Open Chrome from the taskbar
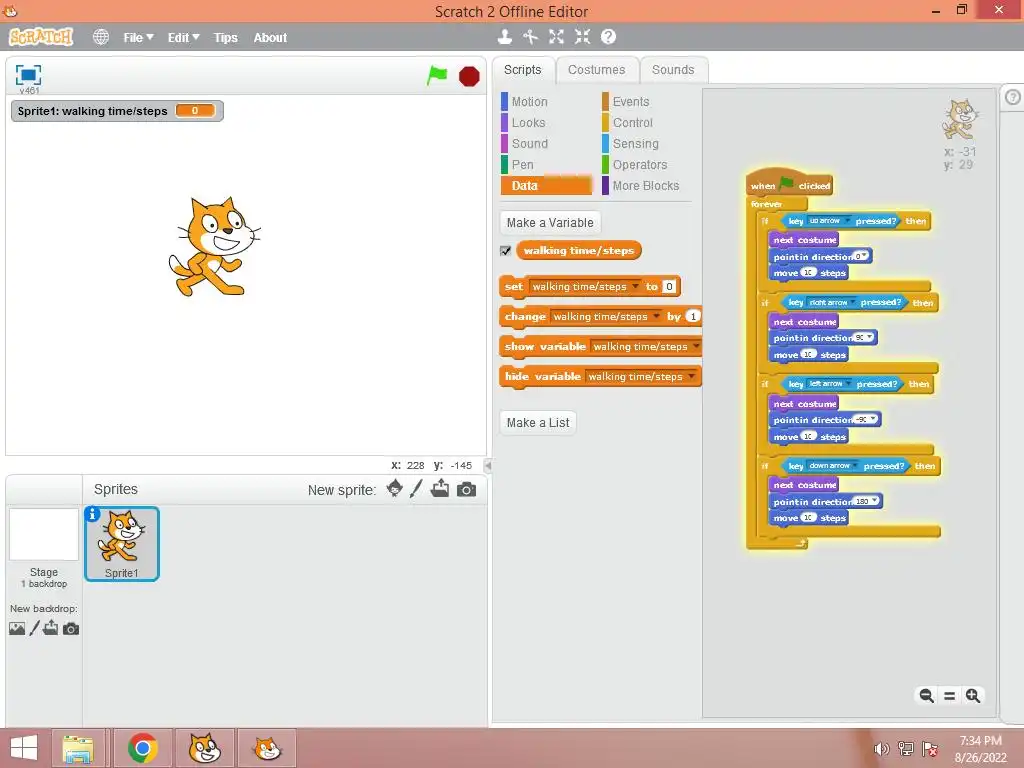Viewport: 1024px width, 768px height. point(142,748)
